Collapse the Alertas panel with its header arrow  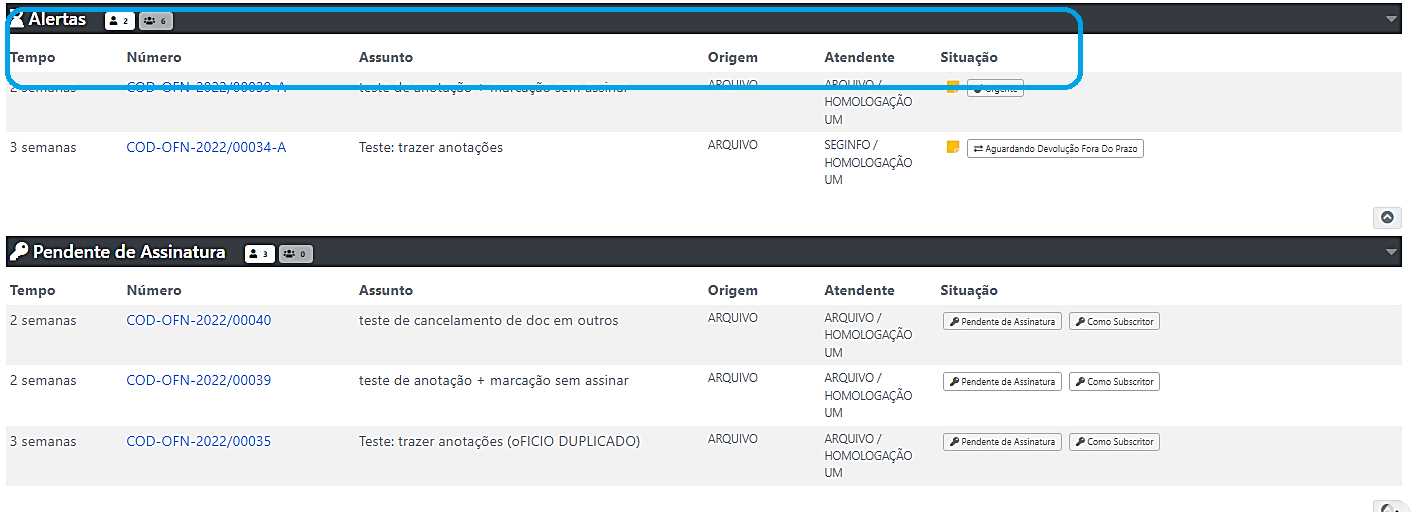tap(1391, 19)
